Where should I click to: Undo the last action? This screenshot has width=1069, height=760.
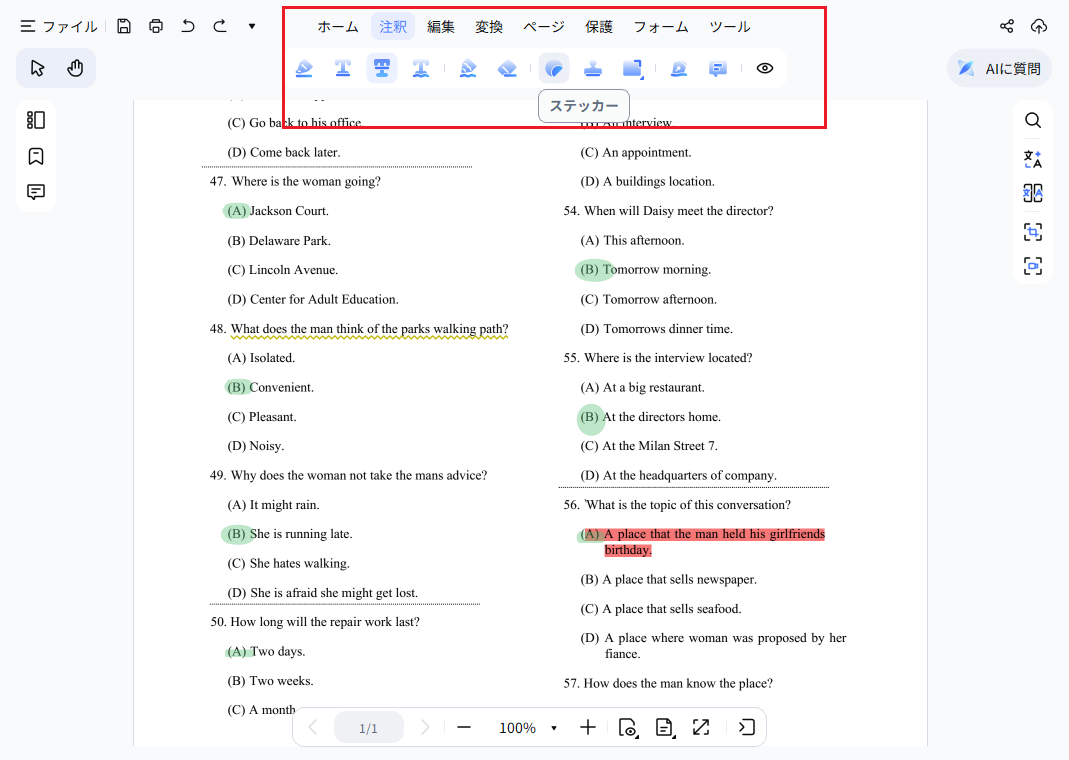(188, 27)
